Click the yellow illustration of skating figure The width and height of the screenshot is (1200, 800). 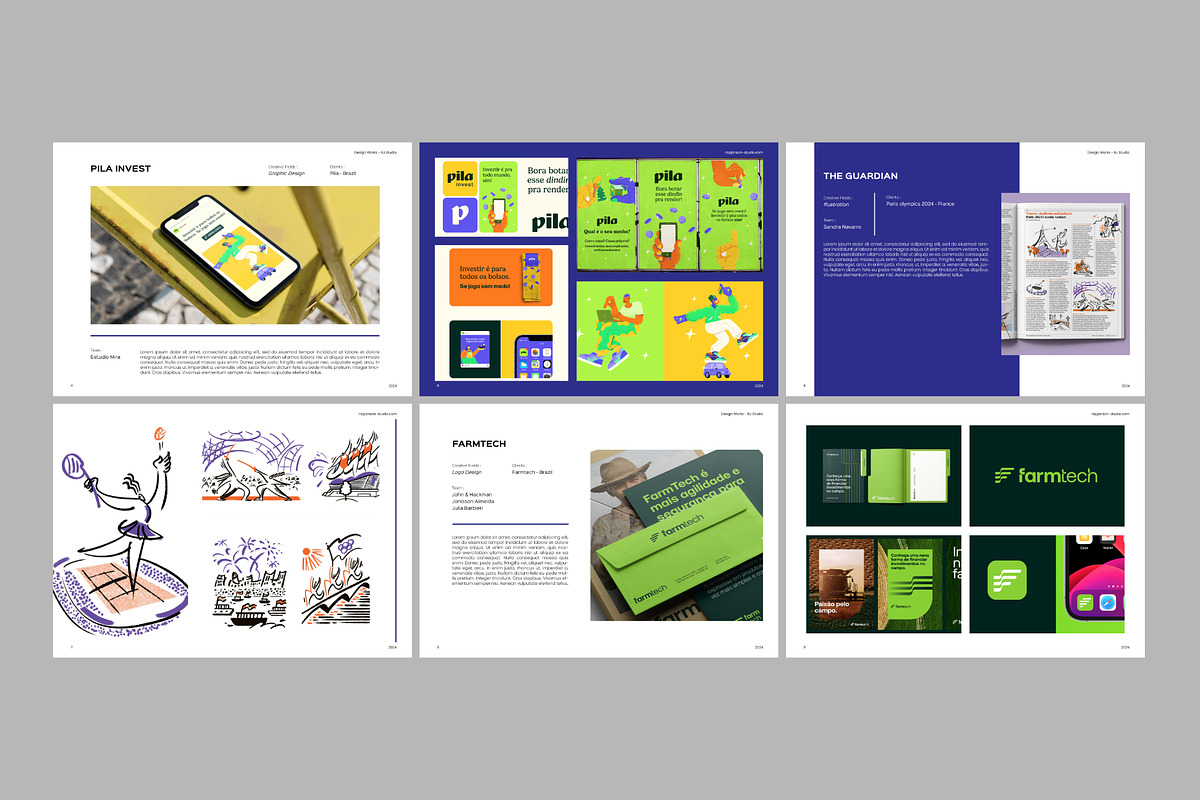pos(714,331)
